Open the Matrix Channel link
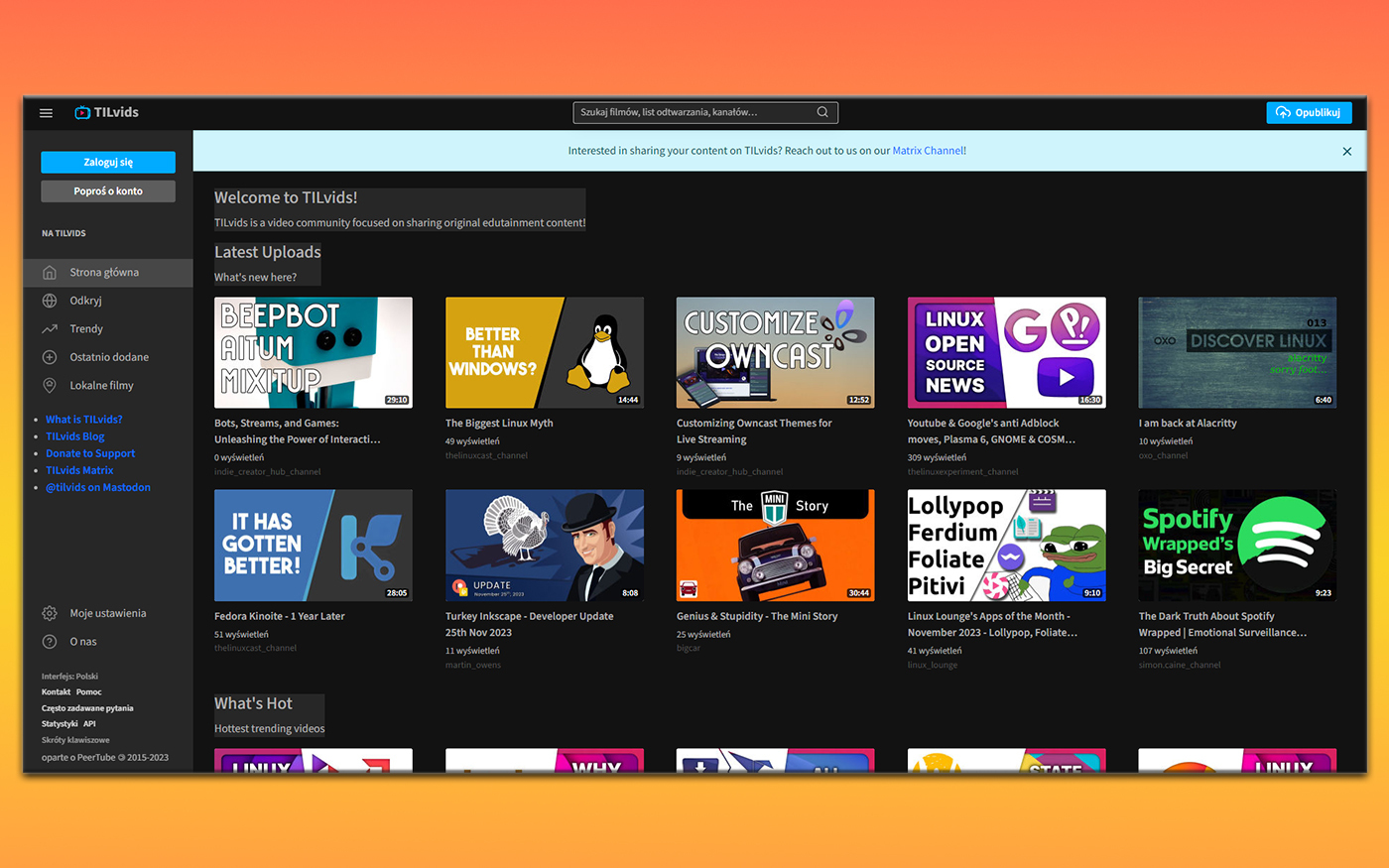 [928, 150]
